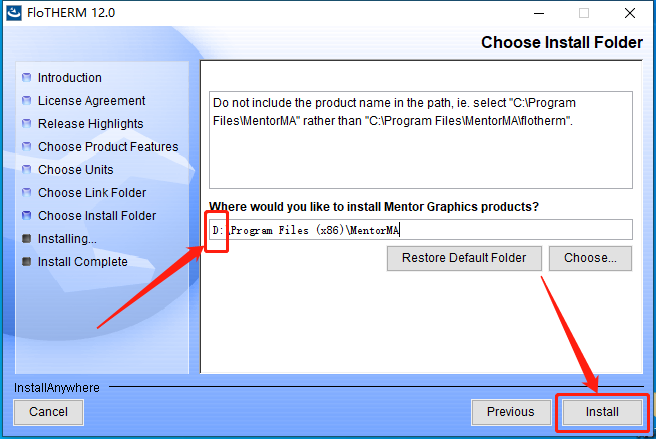Click the Release Highlights step bullet icon

point(26,123)
